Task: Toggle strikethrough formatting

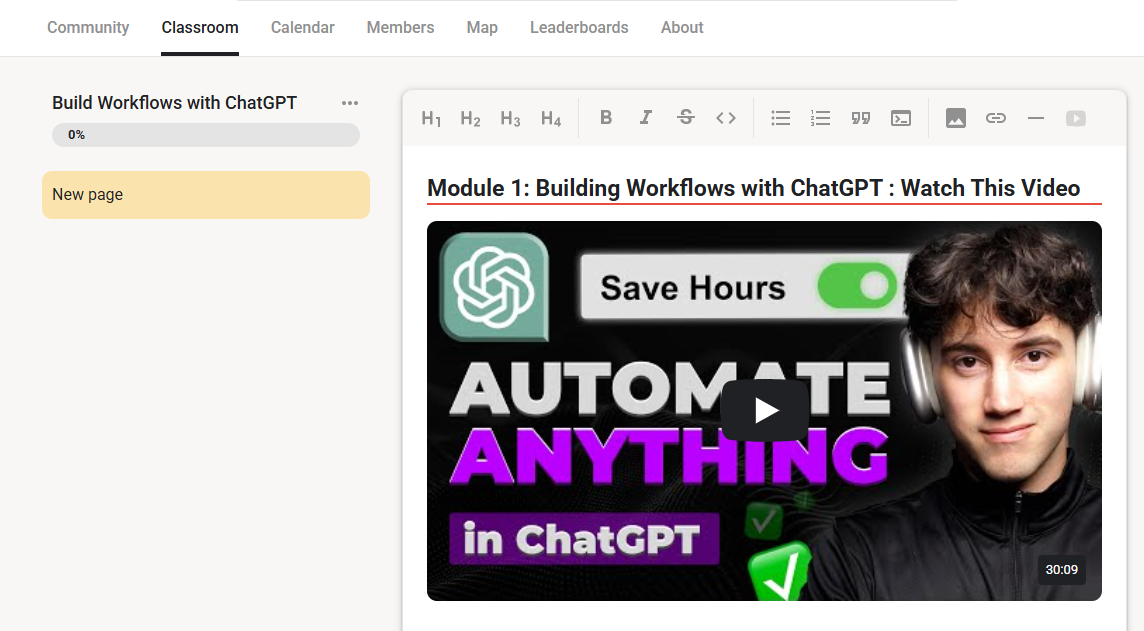Action: (x=686, y=117)
